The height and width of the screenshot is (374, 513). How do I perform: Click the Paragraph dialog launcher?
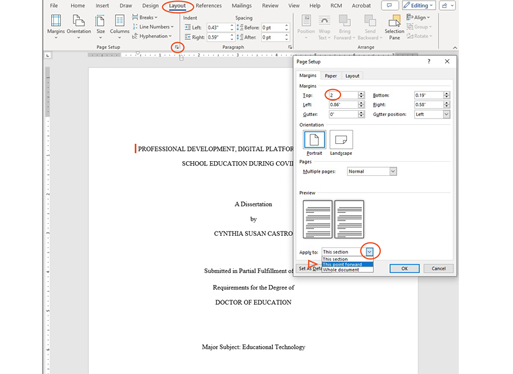click(290, 47)
